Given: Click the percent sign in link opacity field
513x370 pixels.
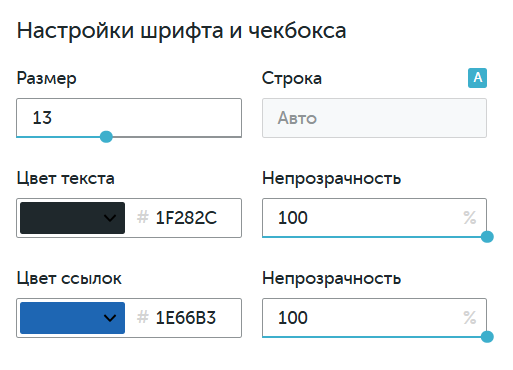Looking at the screenshot, I should (x=470, y=318).
